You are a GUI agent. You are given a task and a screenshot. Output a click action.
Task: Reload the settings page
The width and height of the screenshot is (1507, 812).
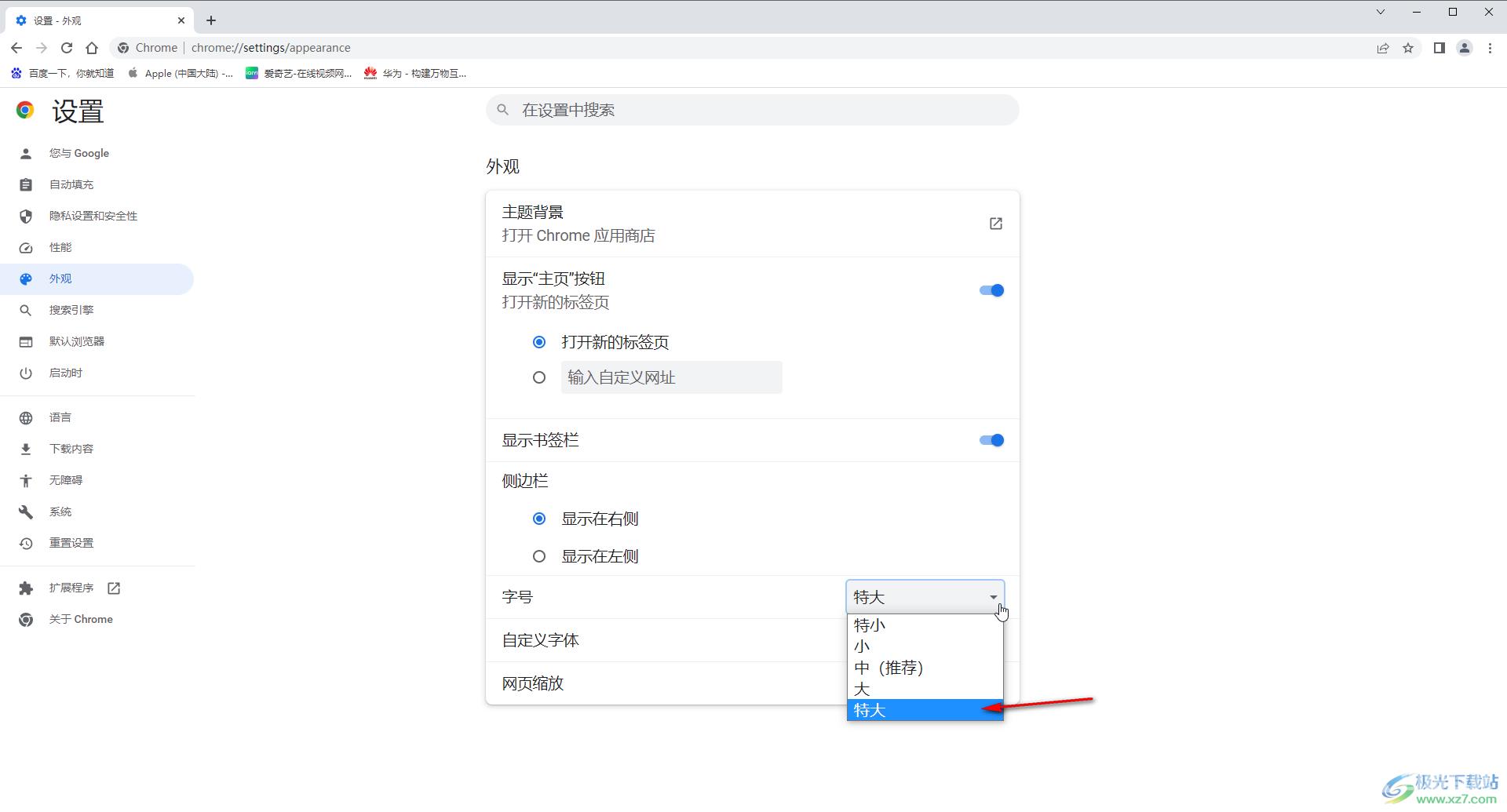(67, 48)
